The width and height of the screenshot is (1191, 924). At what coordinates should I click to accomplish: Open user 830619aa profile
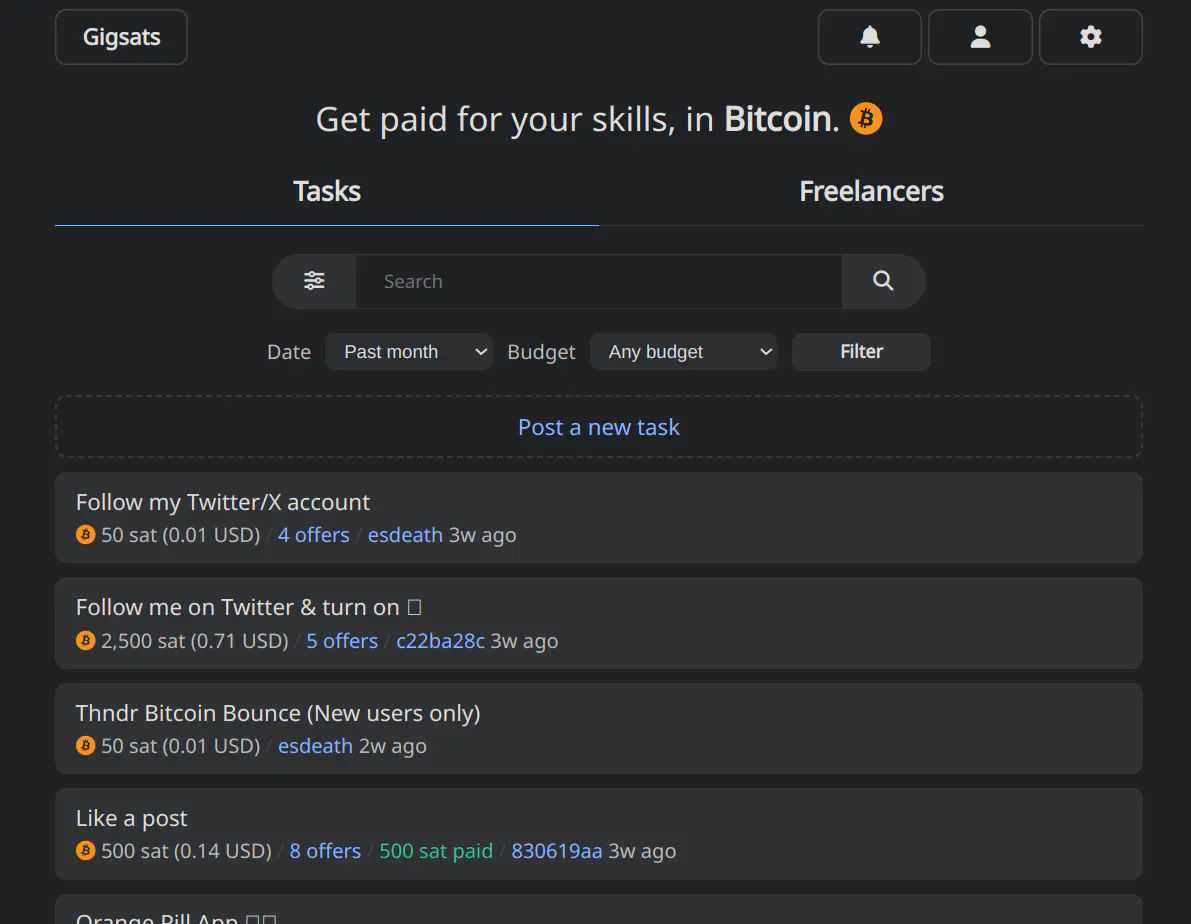[x=557, y=850]
